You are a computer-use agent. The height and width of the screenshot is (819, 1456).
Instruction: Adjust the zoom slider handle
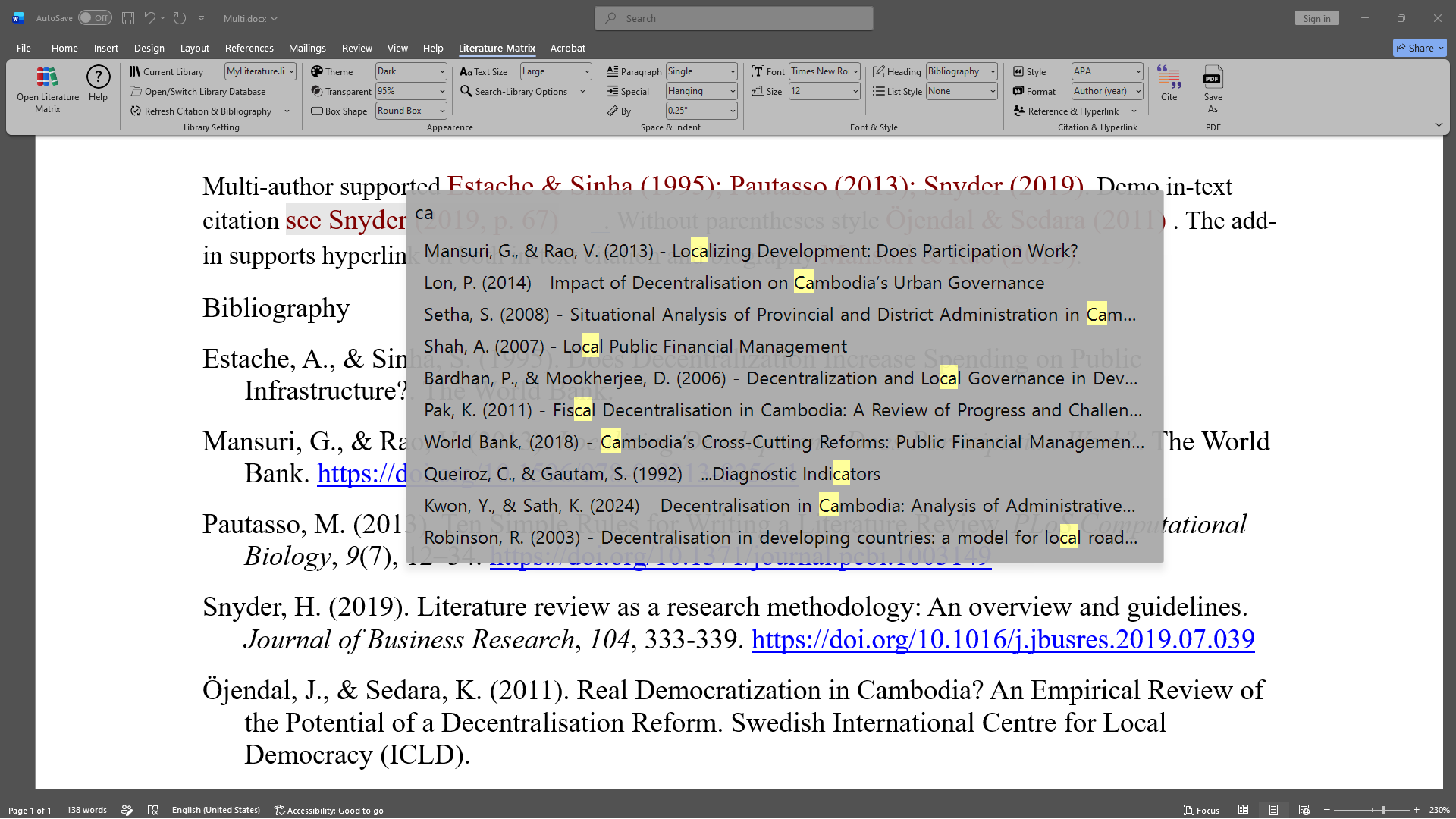click(x=1383, y=810)
